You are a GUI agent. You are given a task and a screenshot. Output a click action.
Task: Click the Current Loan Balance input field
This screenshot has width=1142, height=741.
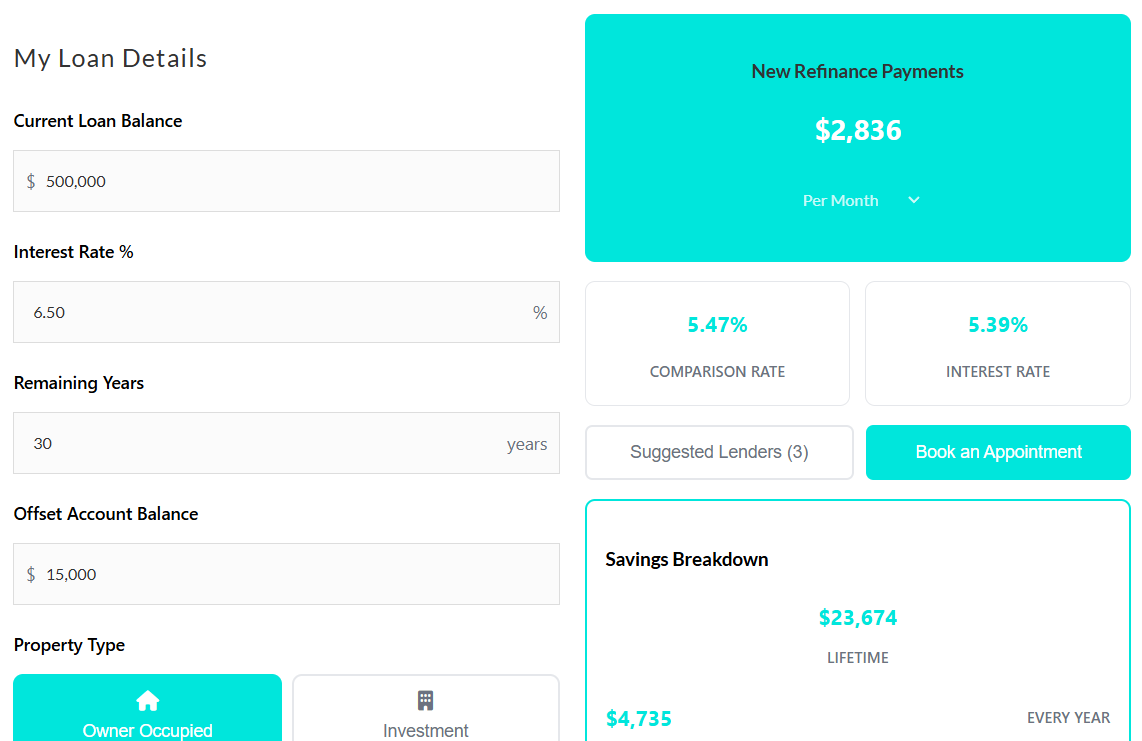[286, 181]
